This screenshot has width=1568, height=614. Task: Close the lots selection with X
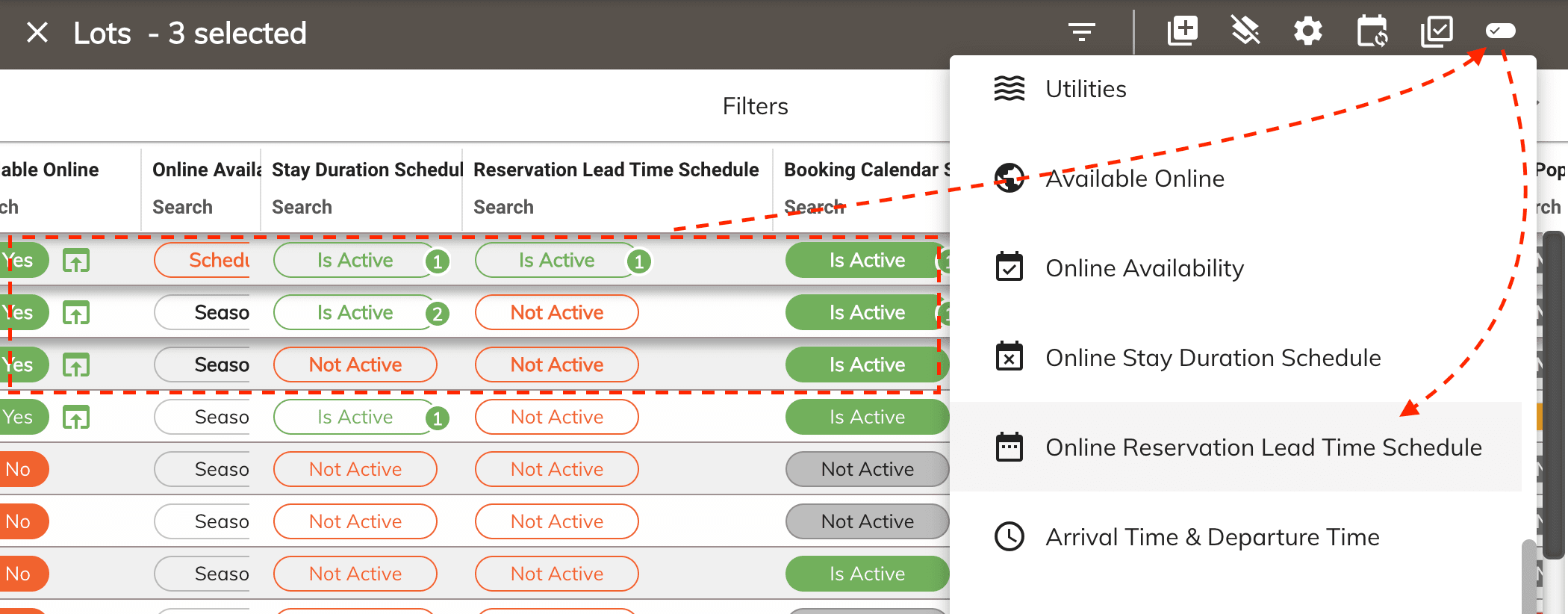tap(37, 33)
